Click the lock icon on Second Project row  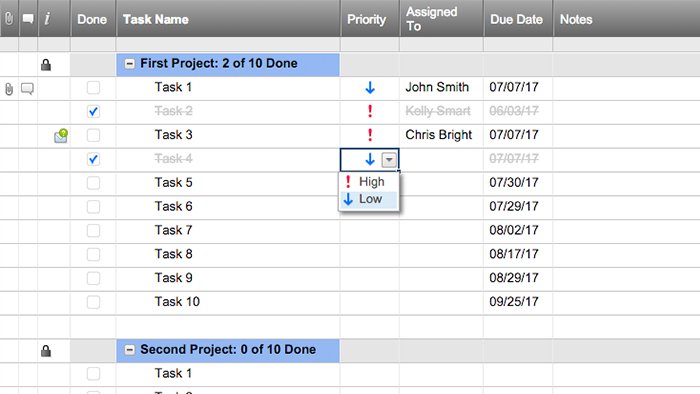click(46, 351)
